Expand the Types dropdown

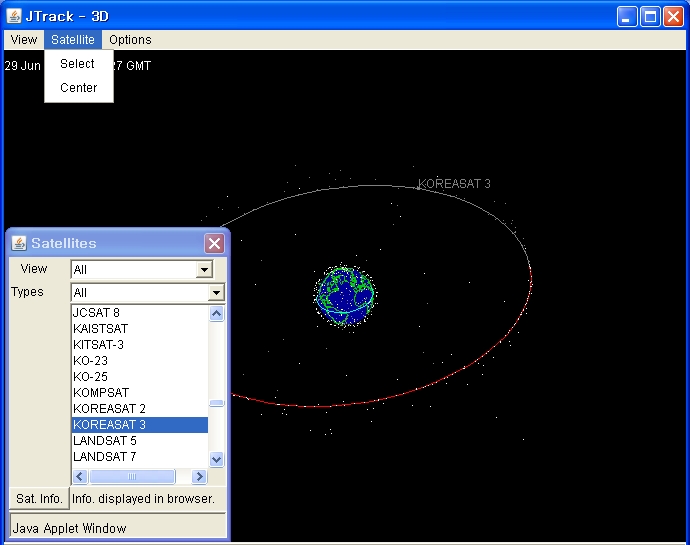pos(216,292)
